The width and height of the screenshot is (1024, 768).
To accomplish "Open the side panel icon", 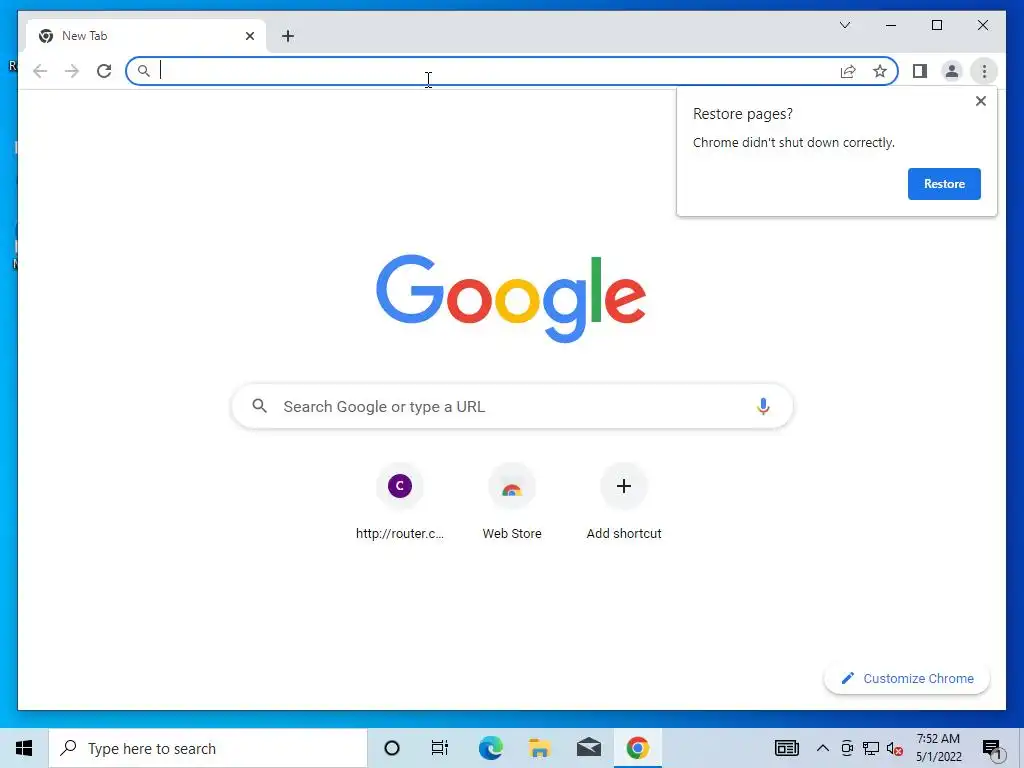I will (x=920, y=71).
